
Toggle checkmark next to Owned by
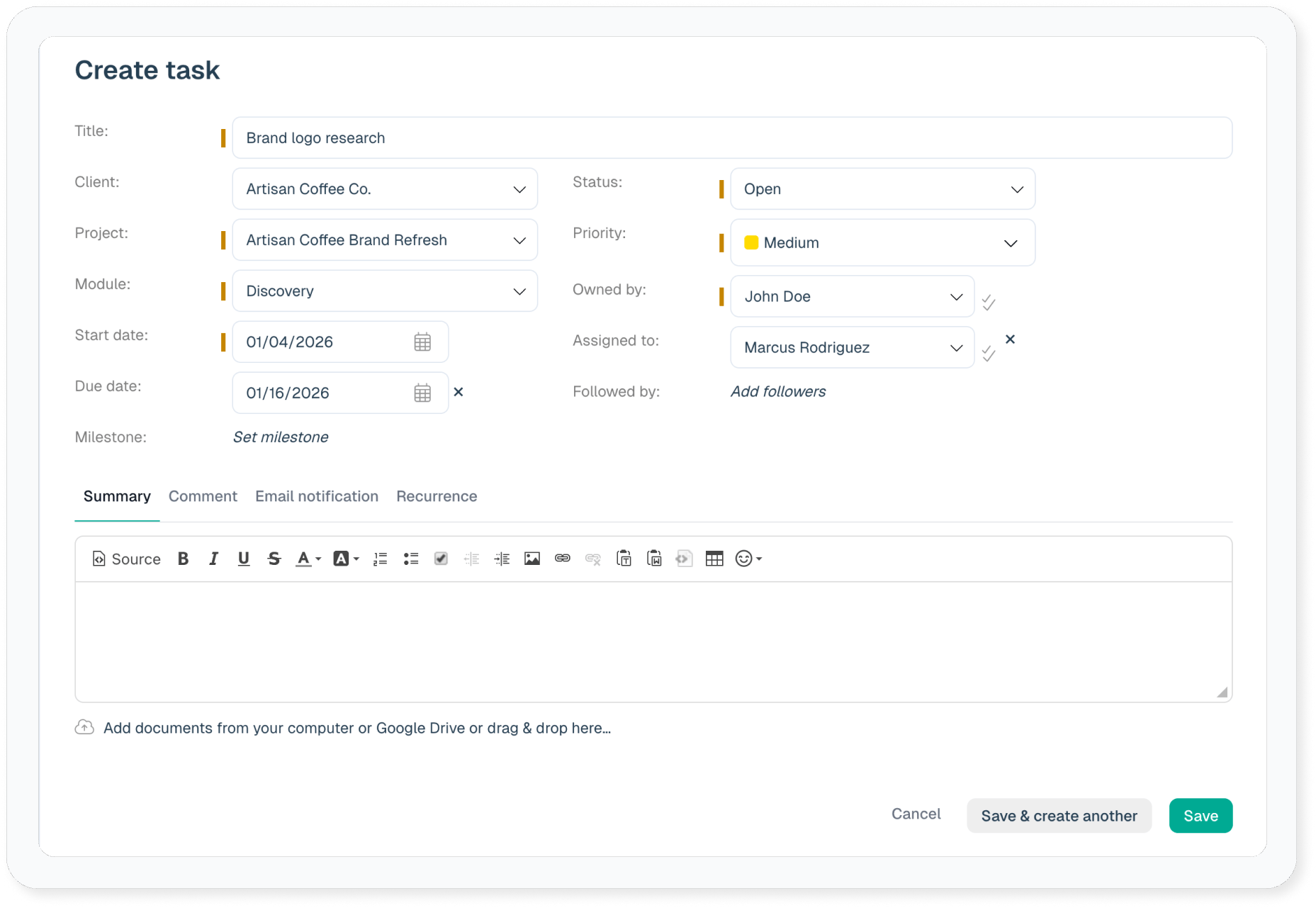pyautogui.click(x=989, y=303)
